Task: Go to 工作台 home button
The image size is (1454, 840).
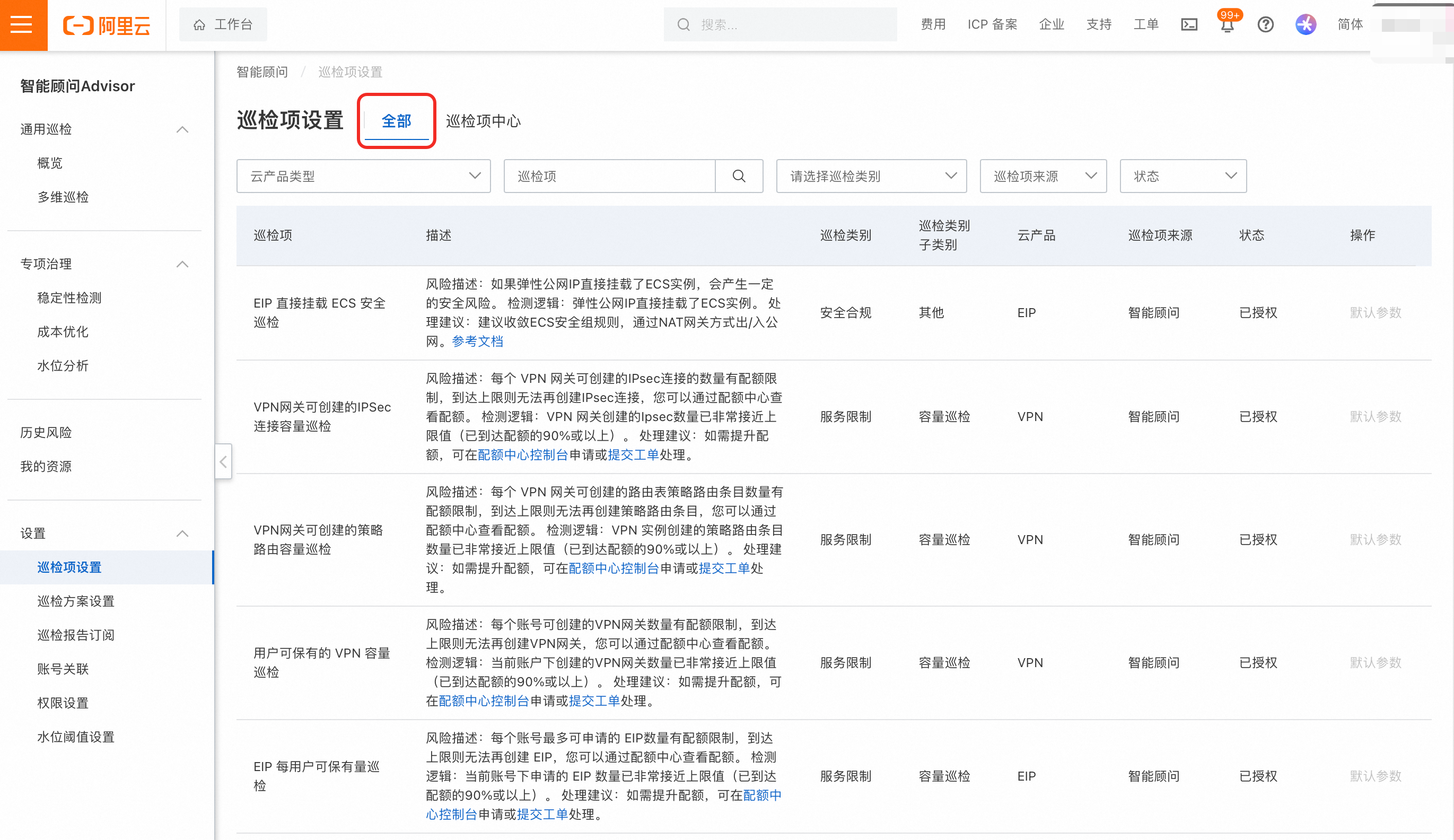Action: click(x=223, y=25)
